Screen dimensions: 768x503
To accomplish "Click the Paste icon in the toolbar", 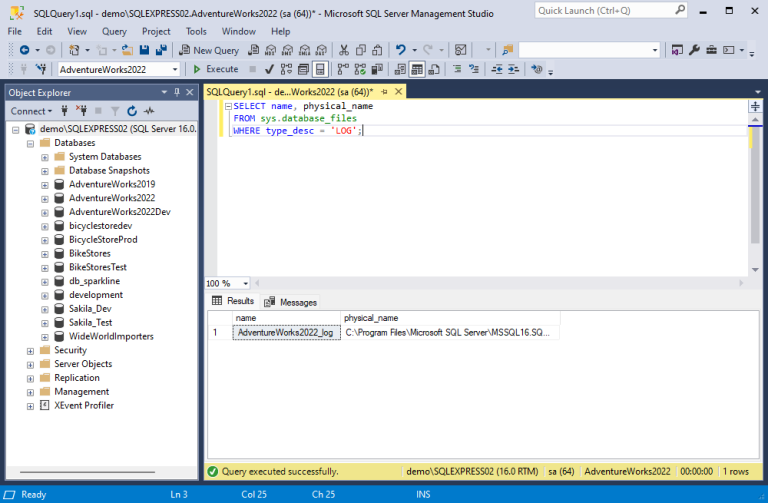I will 377,50.
